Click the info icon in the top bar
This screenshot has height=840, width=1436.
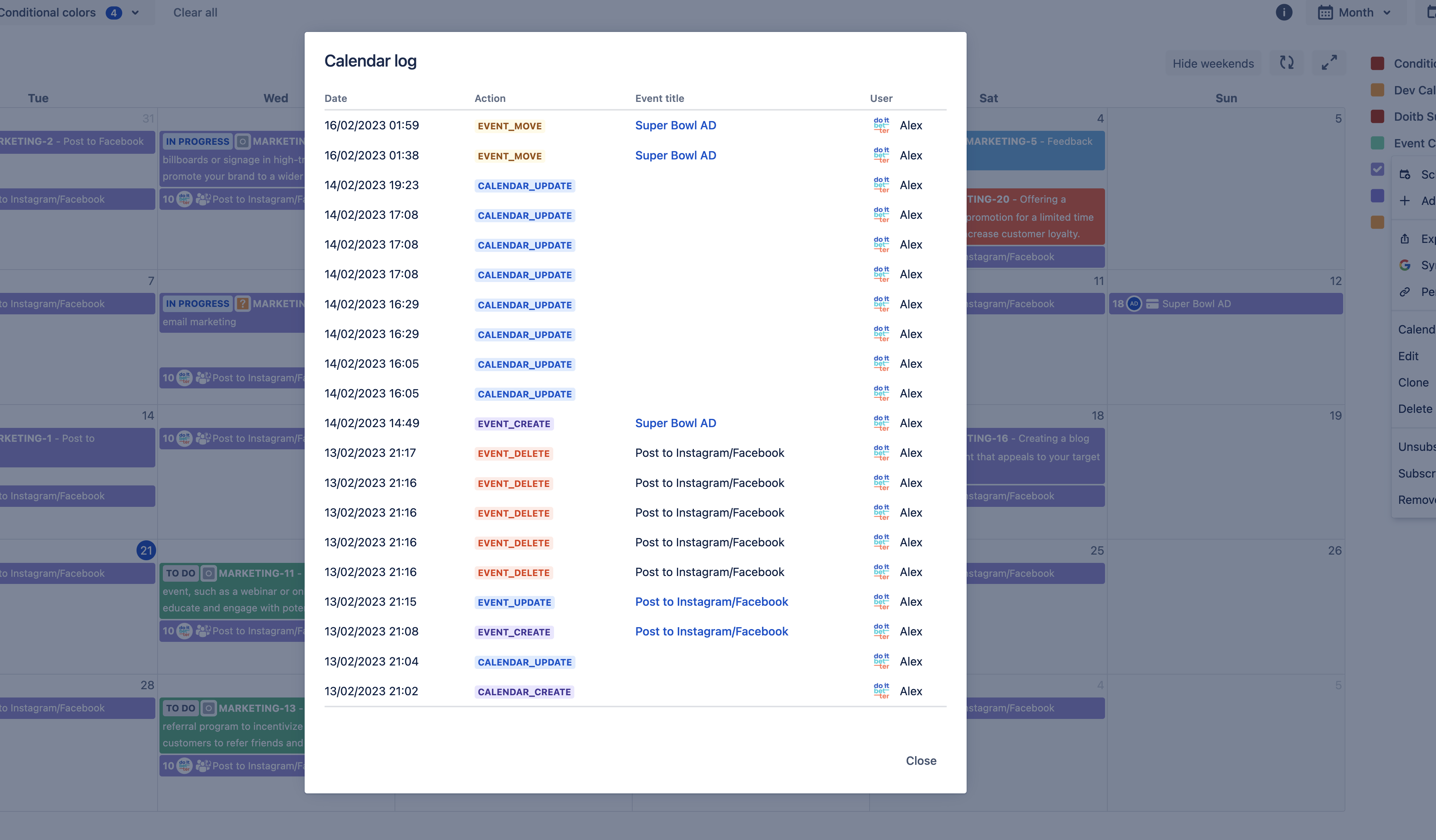[1283, 12]
